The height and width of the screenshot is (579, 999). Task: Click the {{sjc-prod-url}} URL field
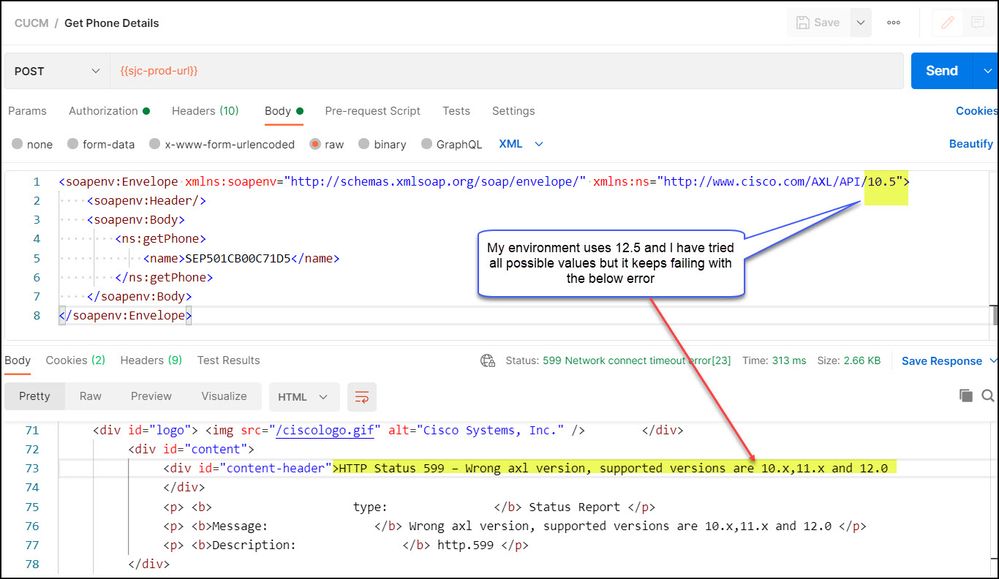point(507,71)
